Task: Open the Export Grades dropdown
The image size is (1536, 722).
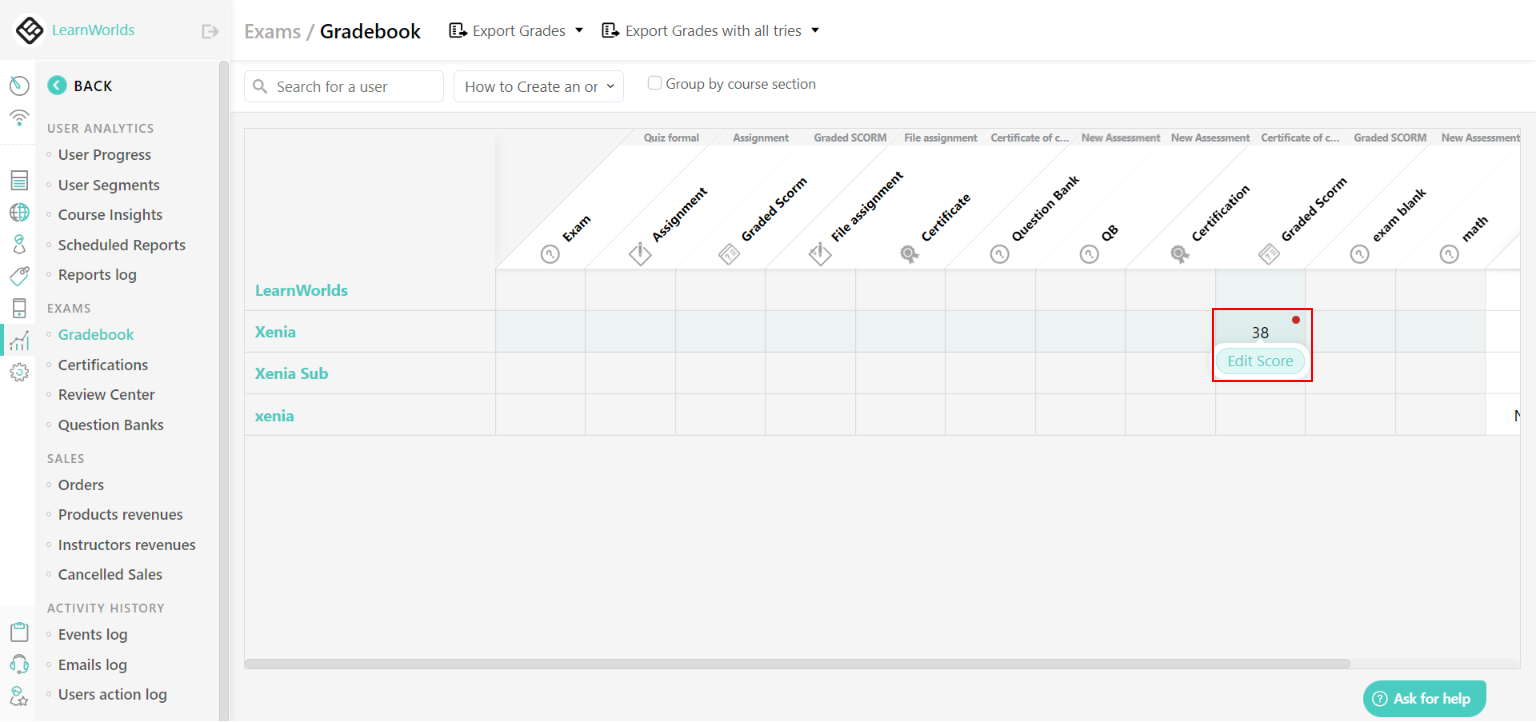Action: pyautogui.click(x=515, y=30)
